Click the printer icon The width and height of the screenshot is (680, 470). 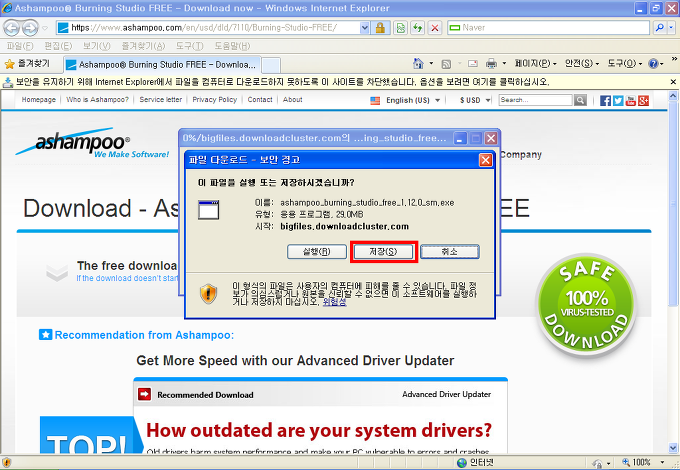pyautogui.click(x=491, y=64)
